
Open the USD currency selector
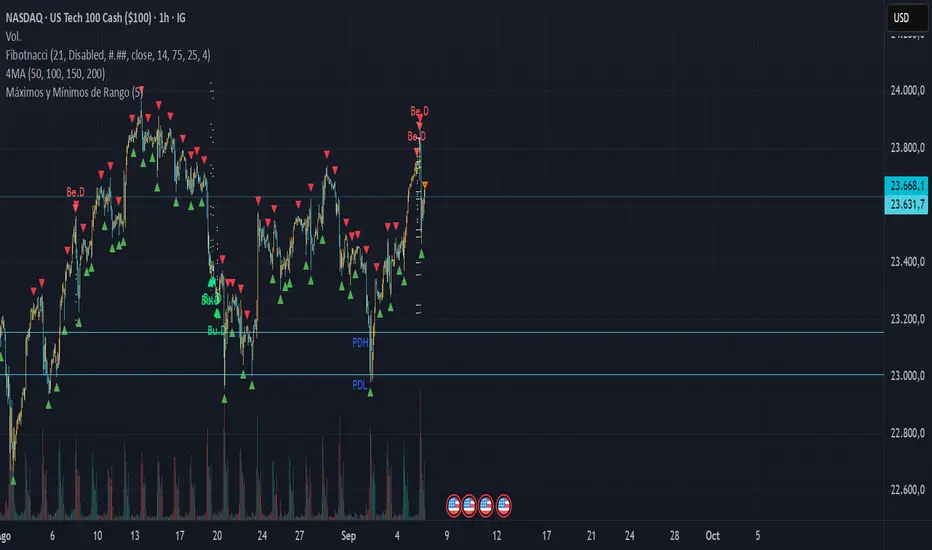pyautogui.click(x=907, y=18)
